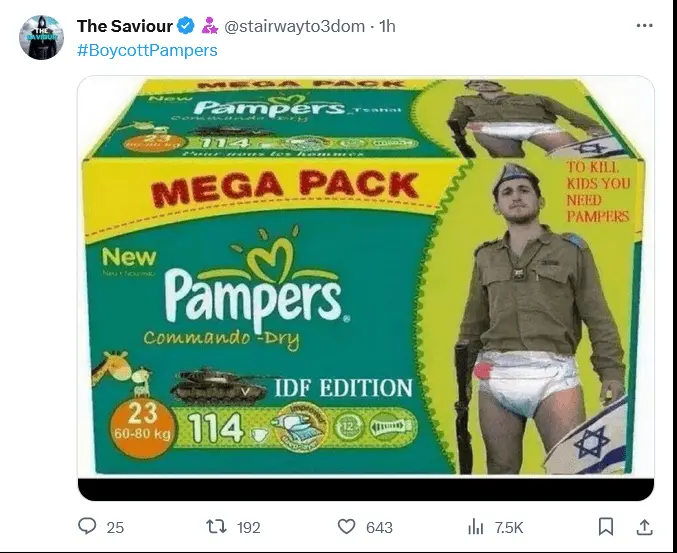Click the repost count 192

(246, 527)
